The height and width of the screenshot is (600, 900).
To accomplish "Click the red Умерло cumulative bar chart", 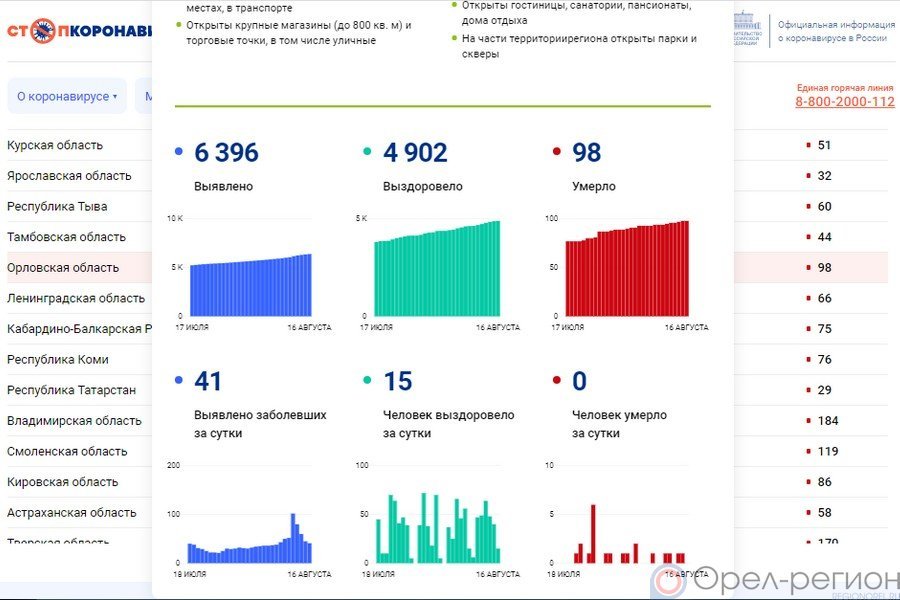I will pyautogui.click(x=627, y=270).
